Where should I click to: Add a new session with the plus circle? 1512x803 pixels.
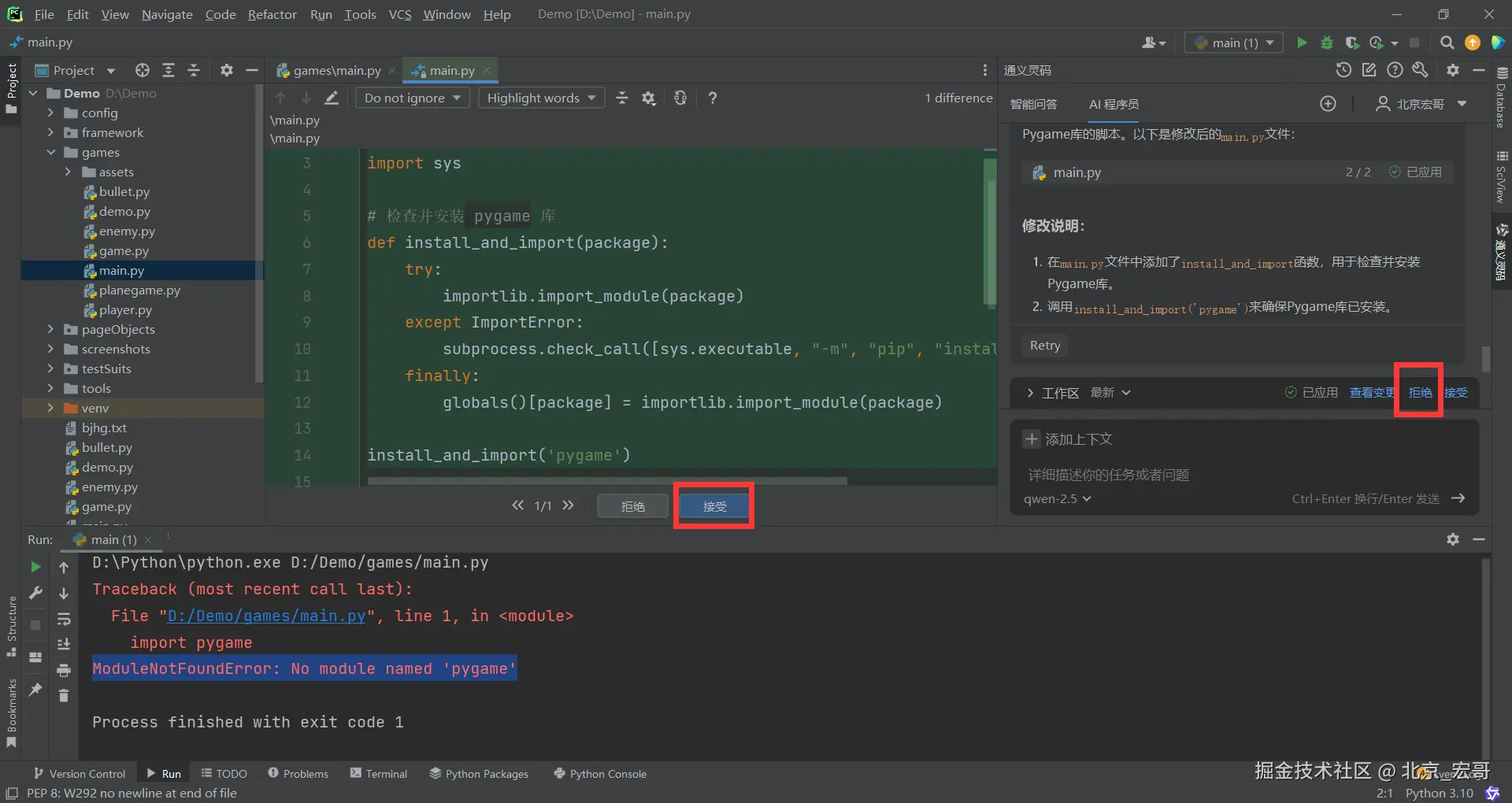click(1329, 104)
